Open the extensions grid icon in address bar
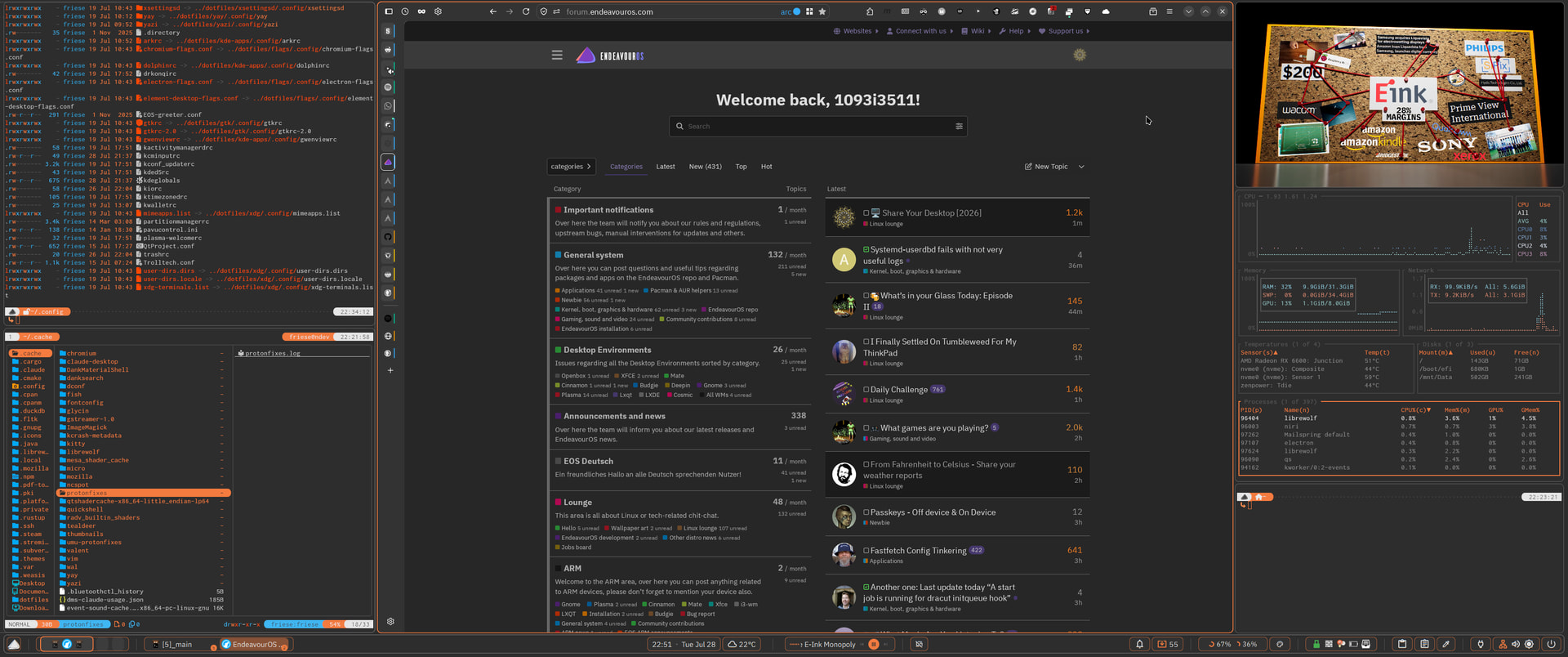The width and height of the screenshot is (1568, 657). coord(809,11)
